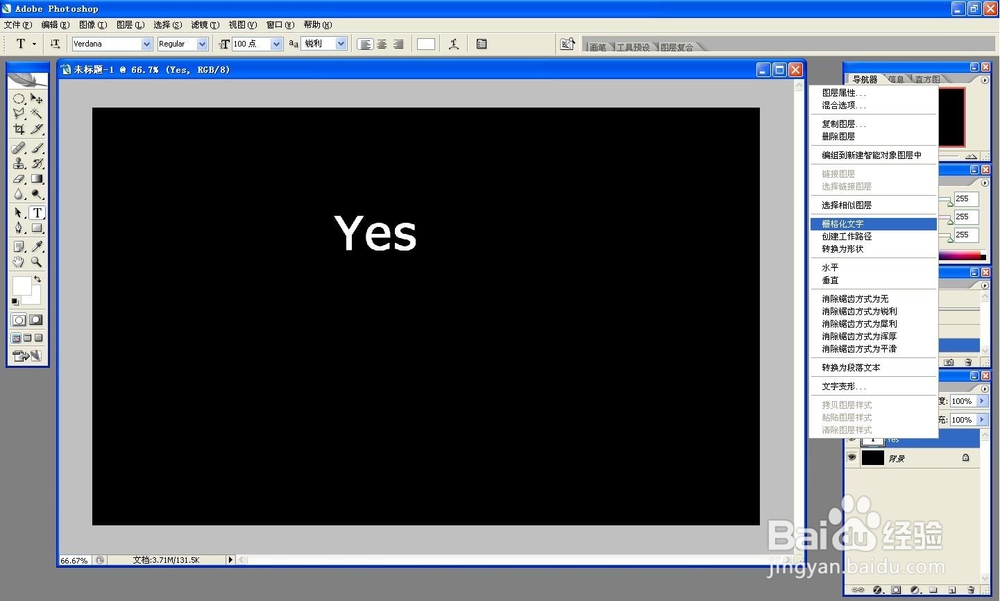Viewport: 1000px width, 601px height.
Task: Select the Hand tool
Action: point(18,262)
